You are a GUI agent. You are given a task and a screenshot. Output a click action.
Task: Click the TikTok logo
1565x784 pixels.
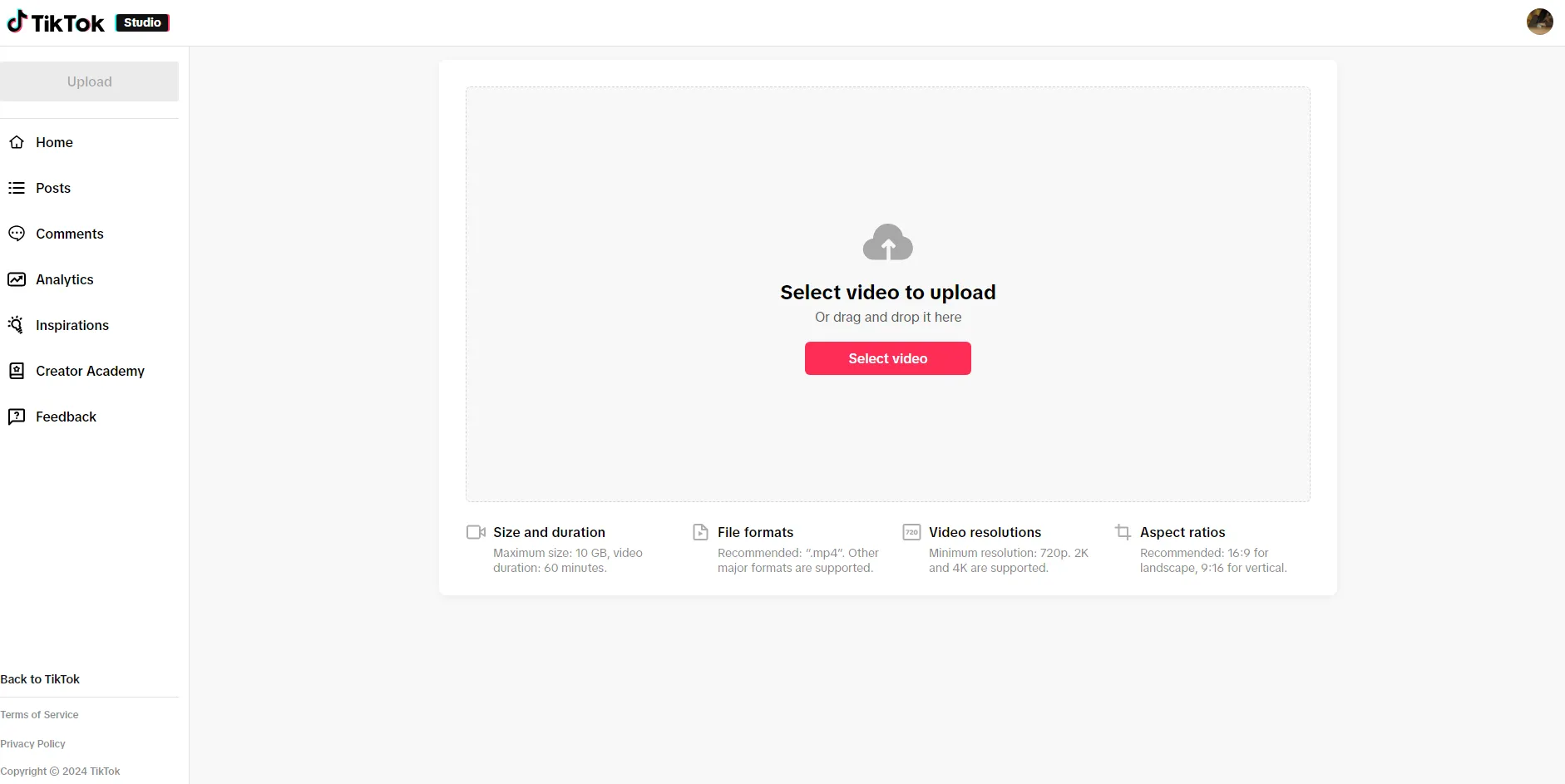[x=56, y=22]
